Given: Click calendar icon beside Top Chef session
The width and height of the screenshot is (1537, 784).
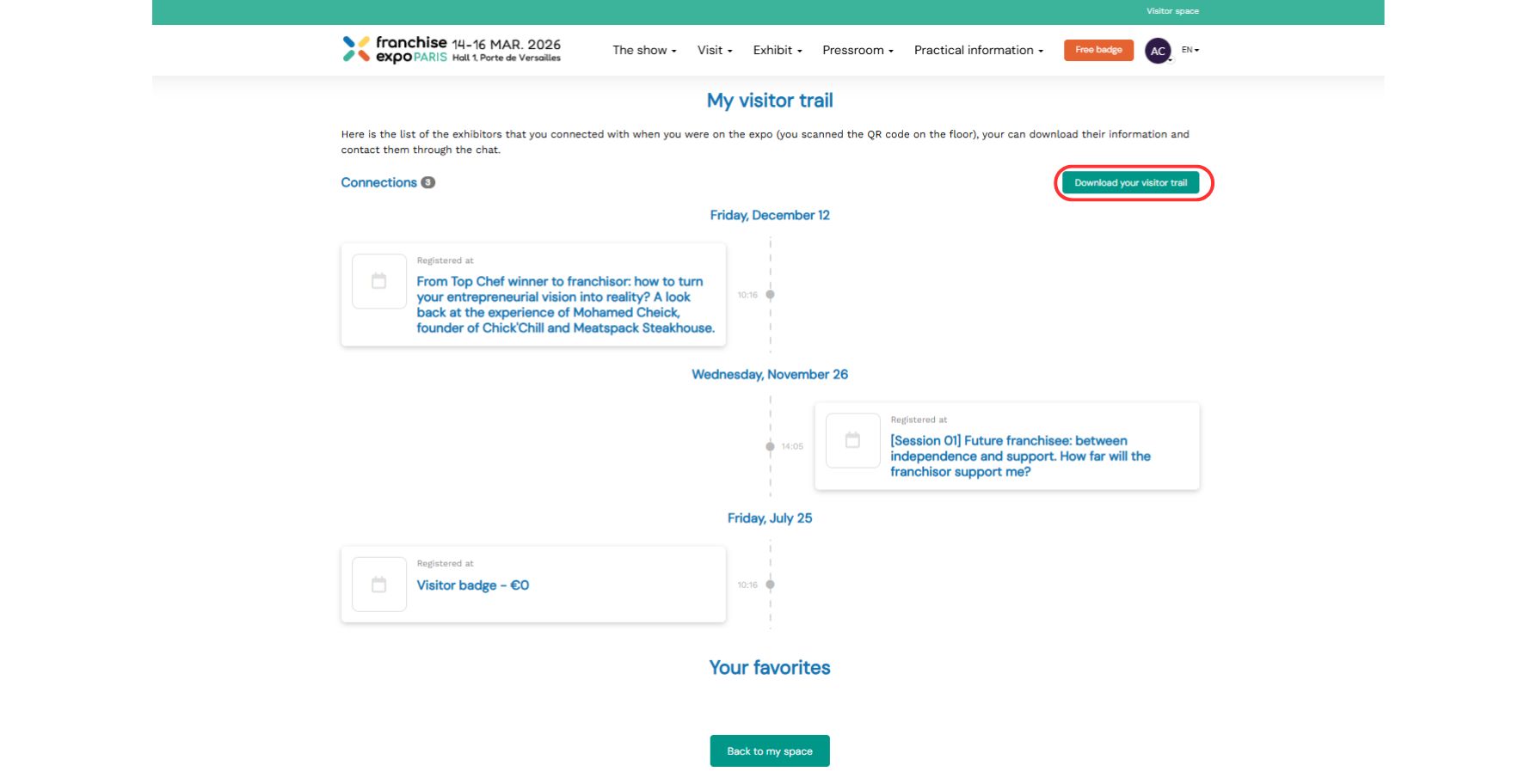Looking at the screenshot, I should coord(378,281).
